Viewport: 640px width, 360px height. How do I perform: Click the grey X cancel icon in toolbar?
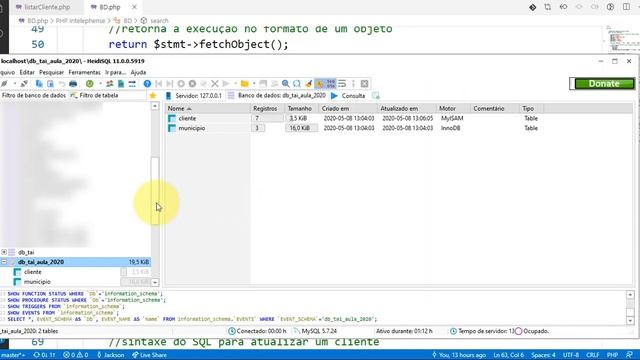[215, 84]
